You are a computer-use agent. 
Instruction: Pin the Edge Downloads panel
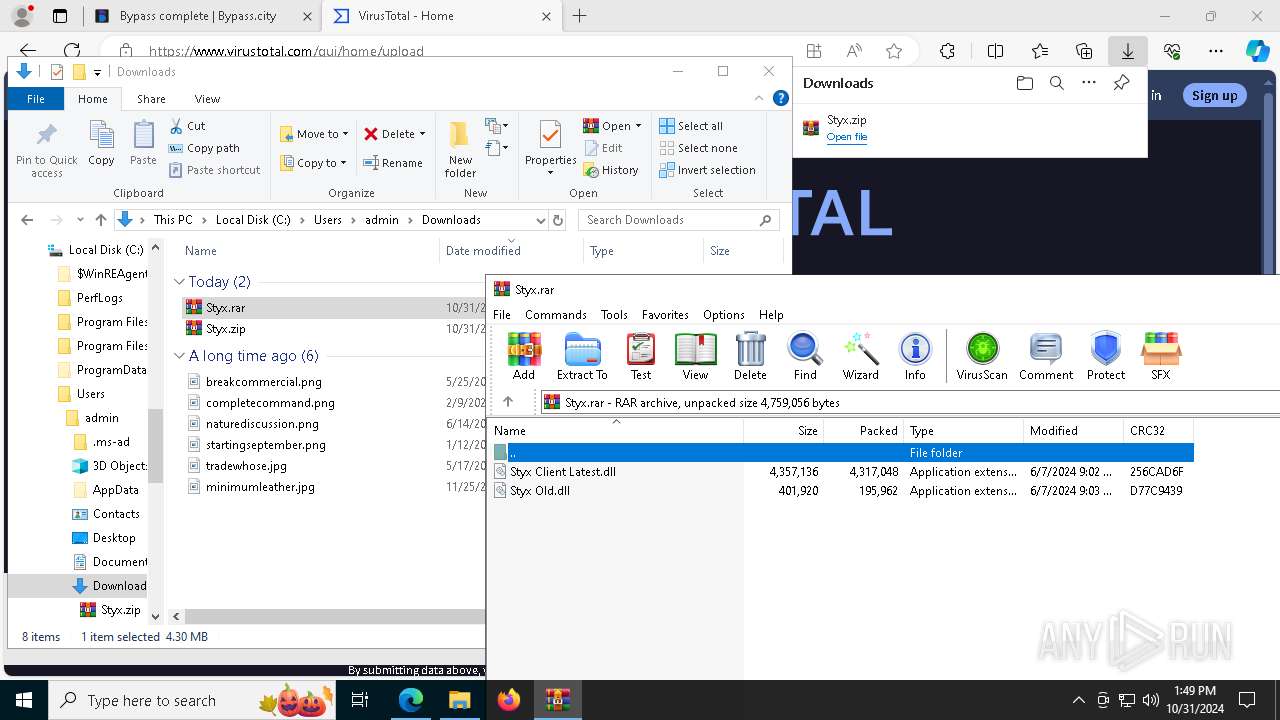point(1121,83)
